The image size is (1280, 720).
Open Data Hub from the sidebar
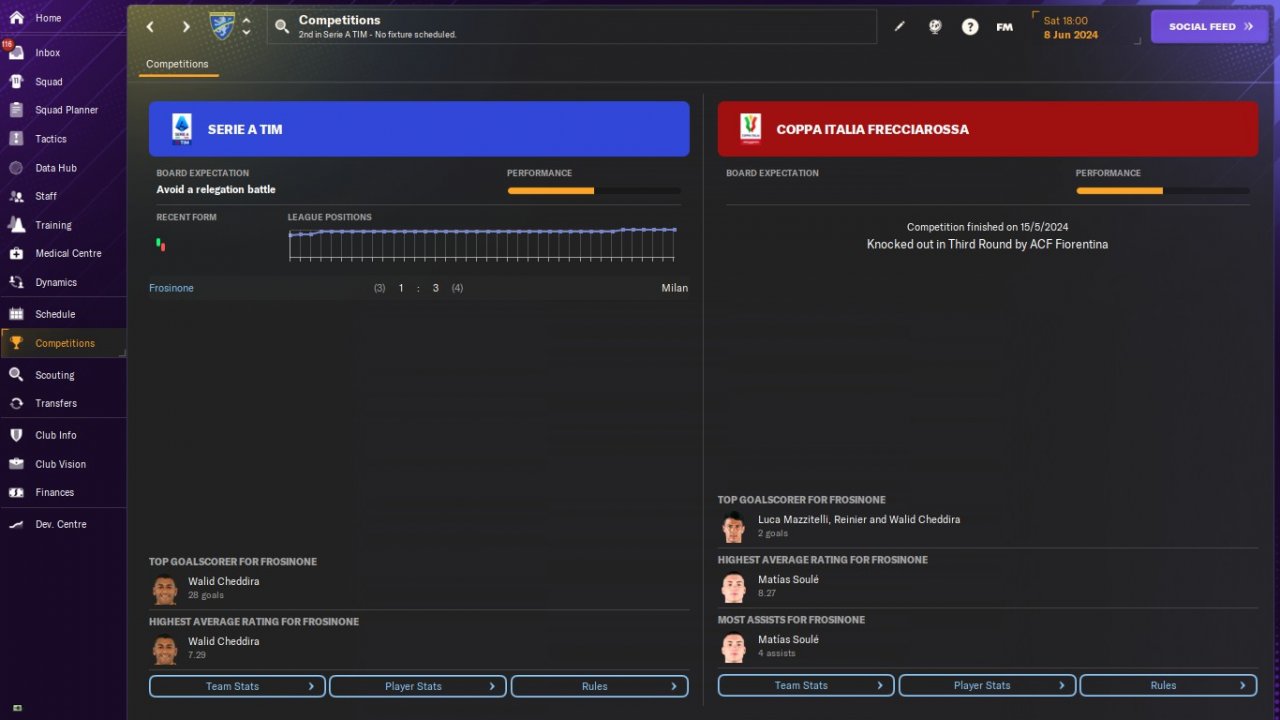pos(63,168)
